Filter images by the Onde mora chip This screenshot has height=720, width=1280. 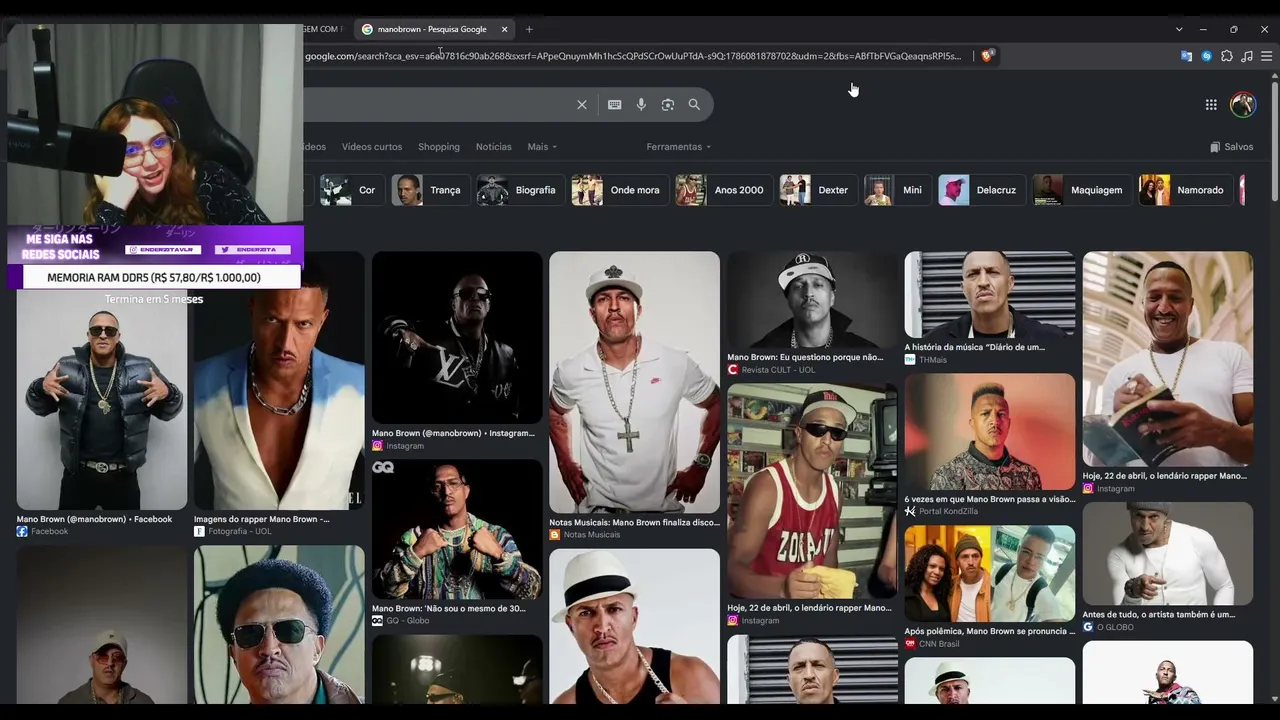coord(618,190)
